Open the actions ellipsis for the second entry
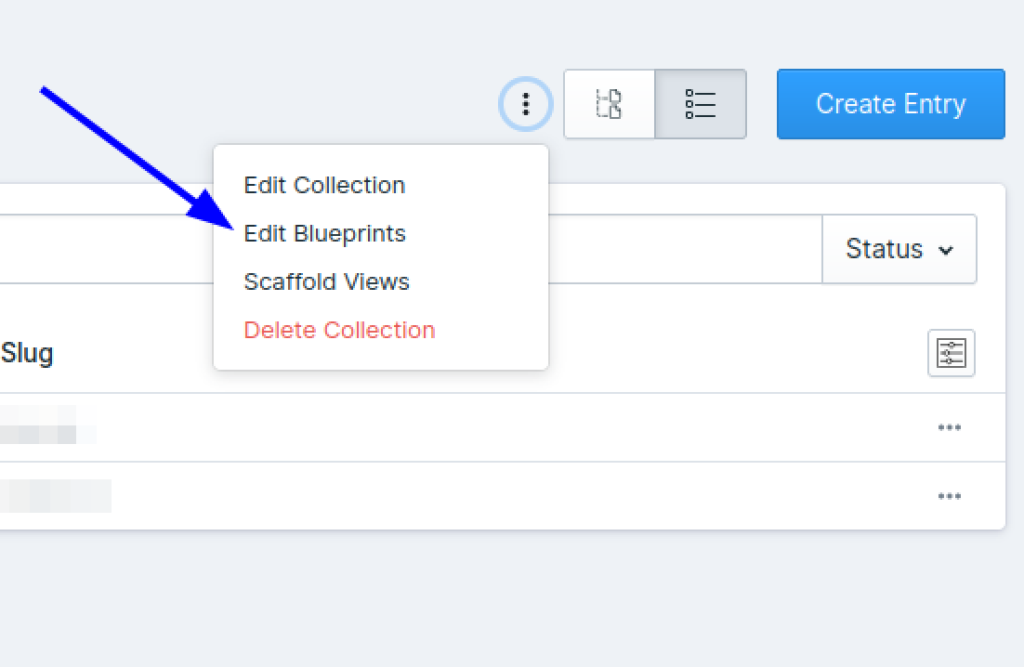Screen dimensions: 1024x667 point(949,495)
